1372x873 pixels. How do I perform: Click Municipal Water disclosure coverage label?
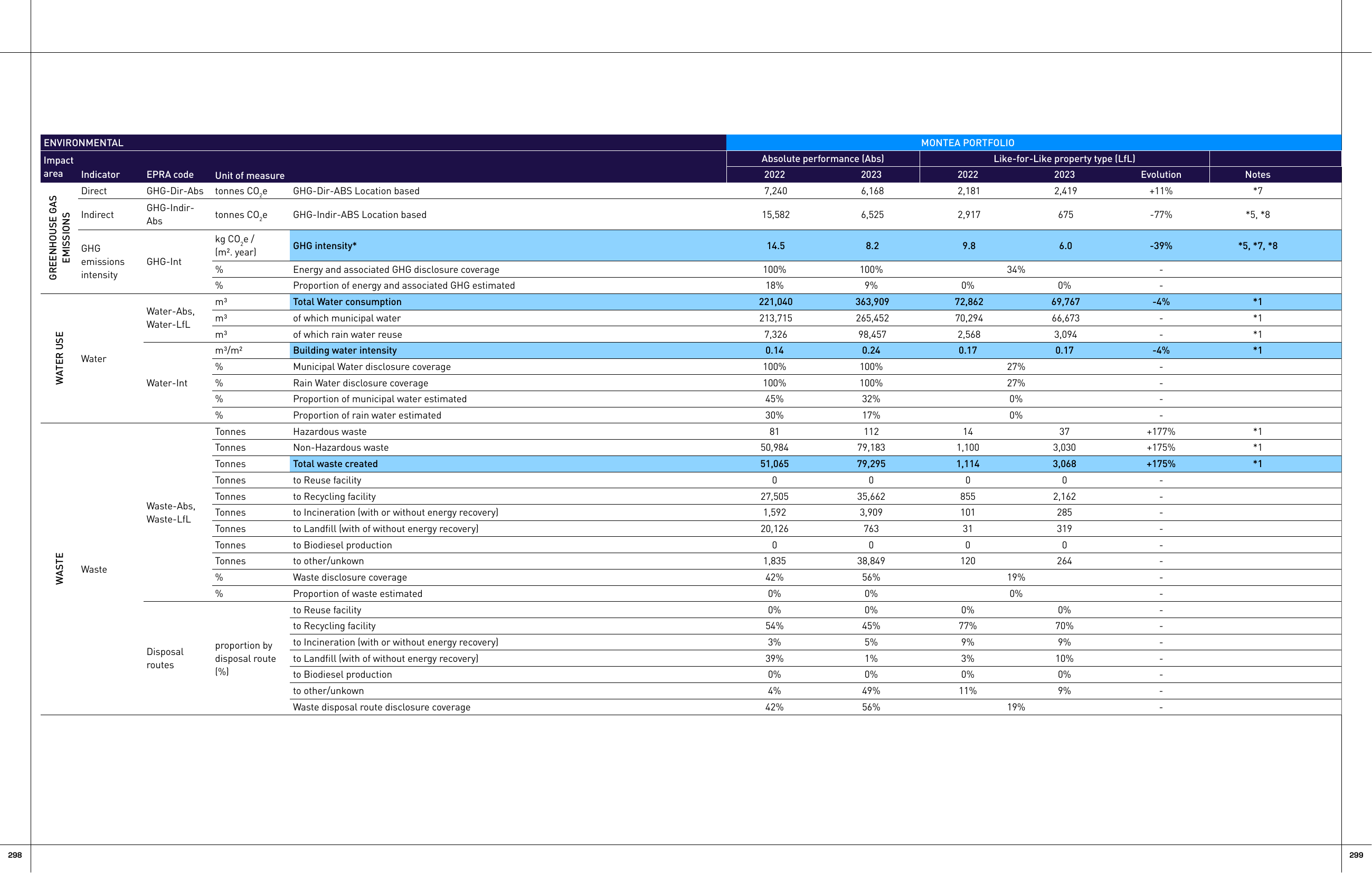(x=372, y=367)
